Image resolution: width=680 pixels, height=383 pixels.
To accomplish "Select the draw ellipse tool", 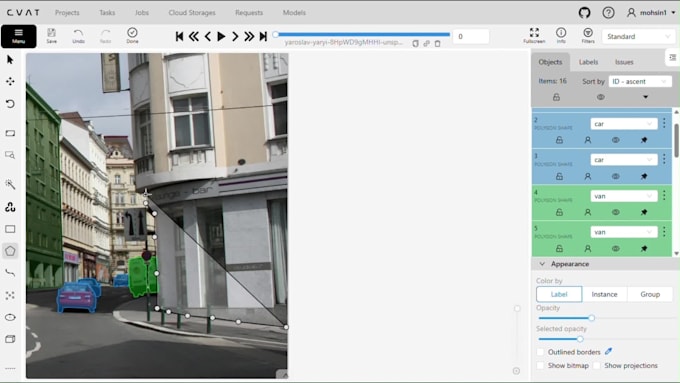I will (10, 318).
